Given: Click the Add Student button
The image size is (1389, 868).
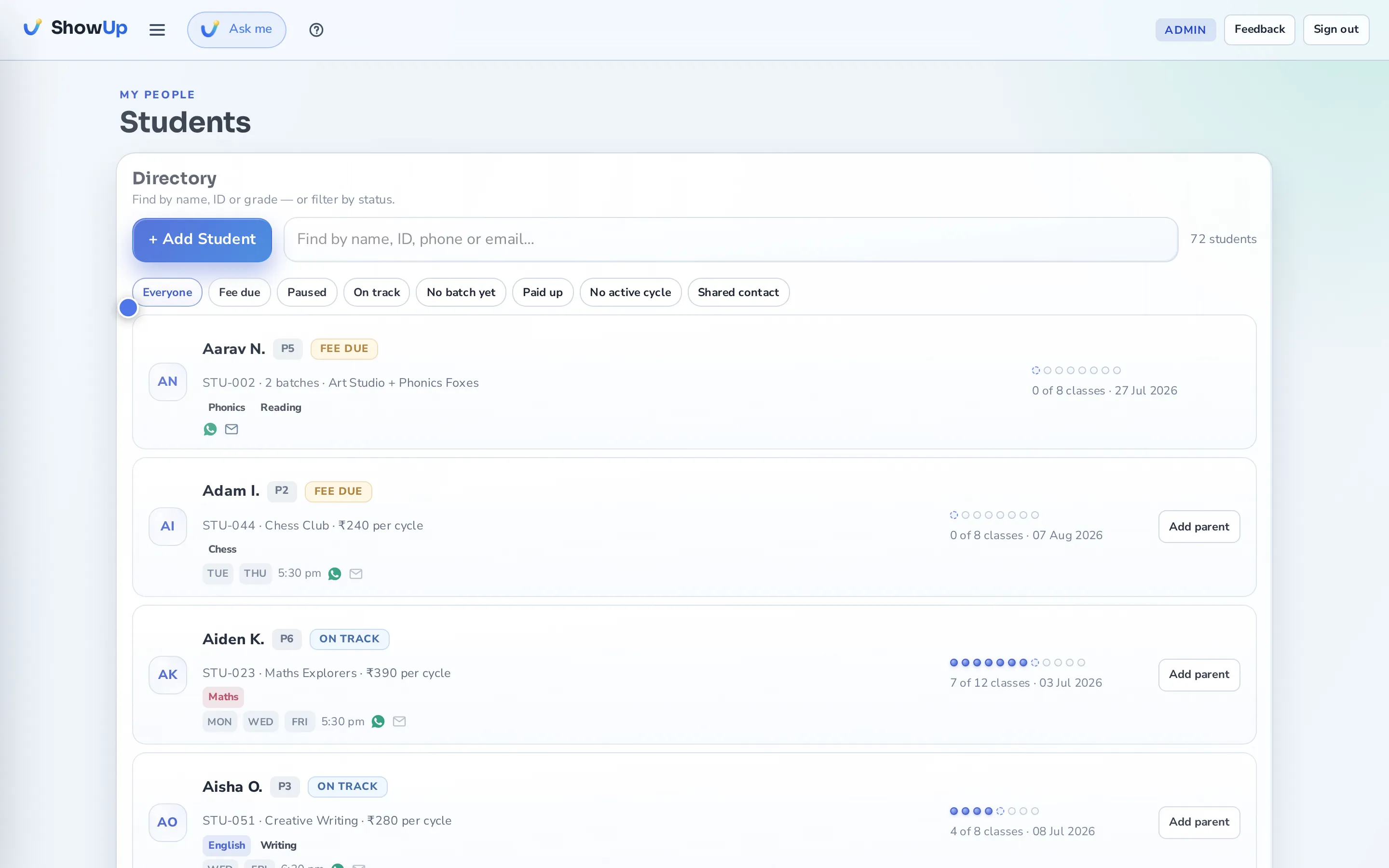Looking at the screenshot, I should (x=202, y=239).
